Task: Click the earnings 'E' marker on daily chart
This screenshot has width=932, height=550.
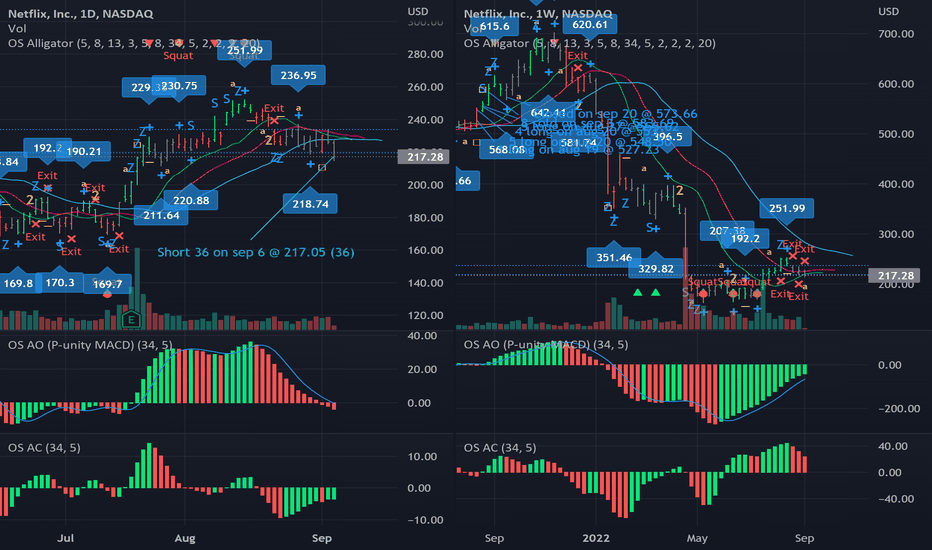Action: pos(131,320)
